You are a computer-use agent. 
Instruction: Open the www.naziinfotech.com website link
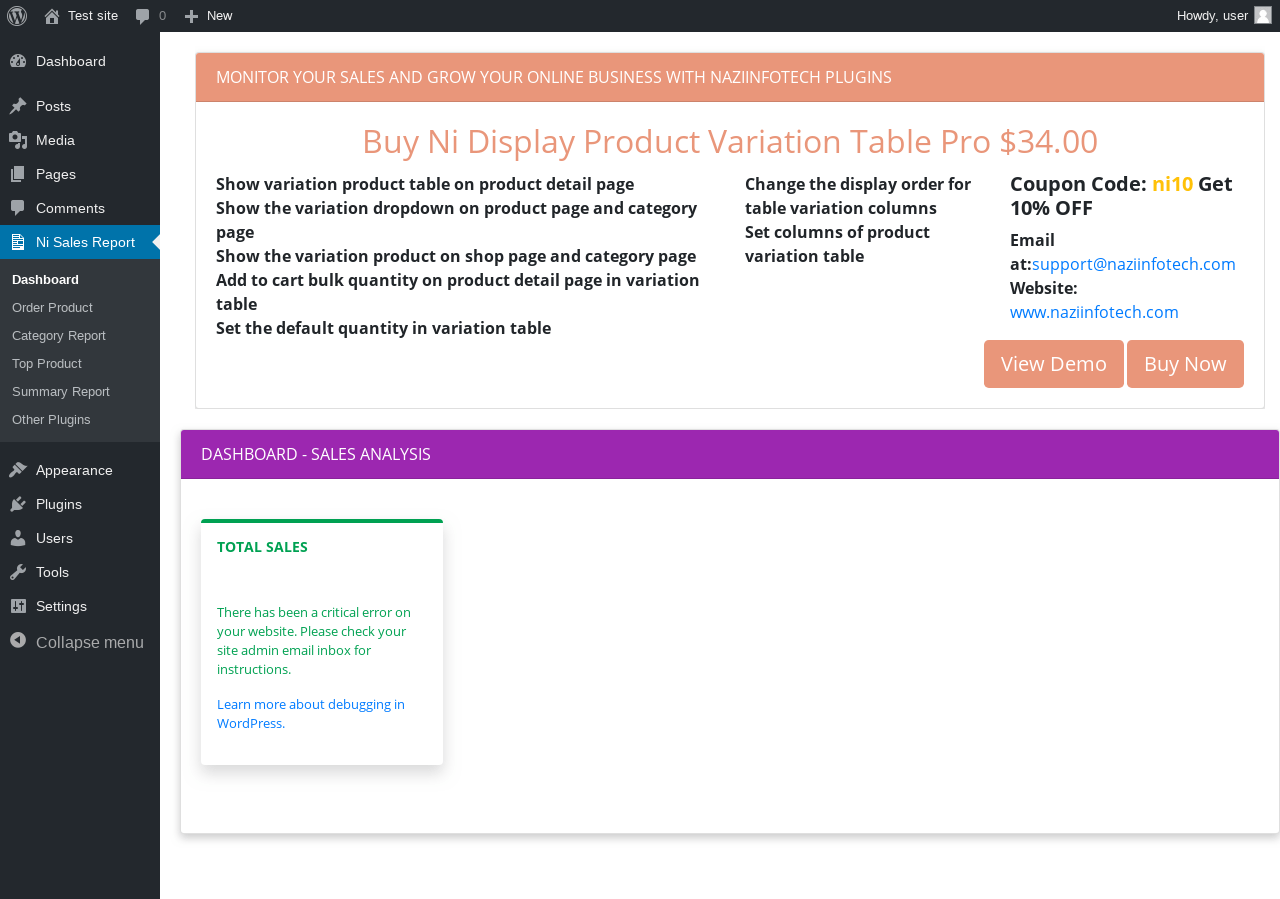[1094, 312]
